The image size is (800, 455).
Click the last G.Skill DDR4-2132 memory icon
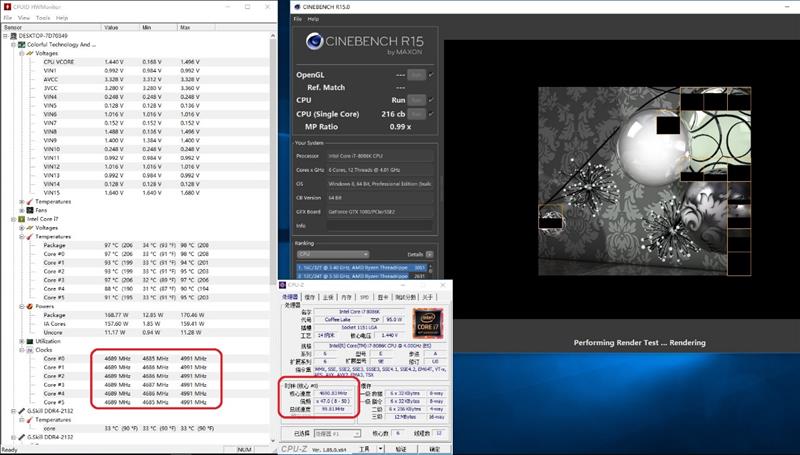click(x=22, y=437)
